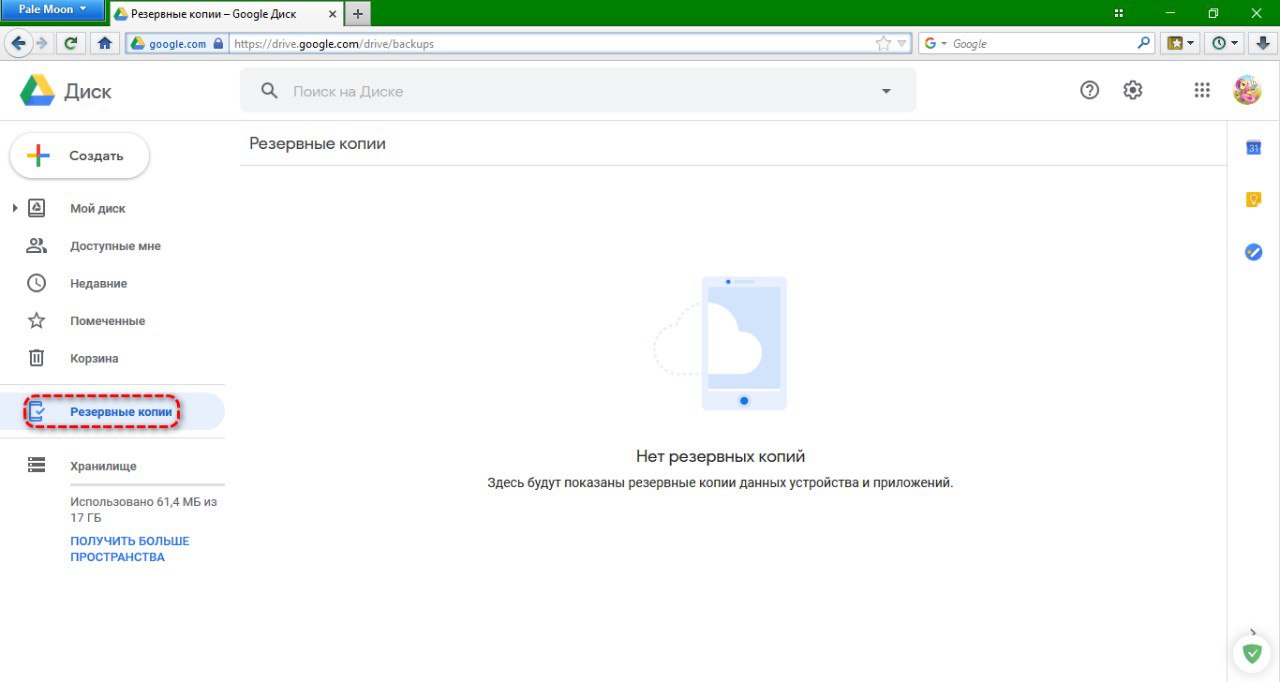
Task: Click the green shield protection badge
Action: [1251, 654]
